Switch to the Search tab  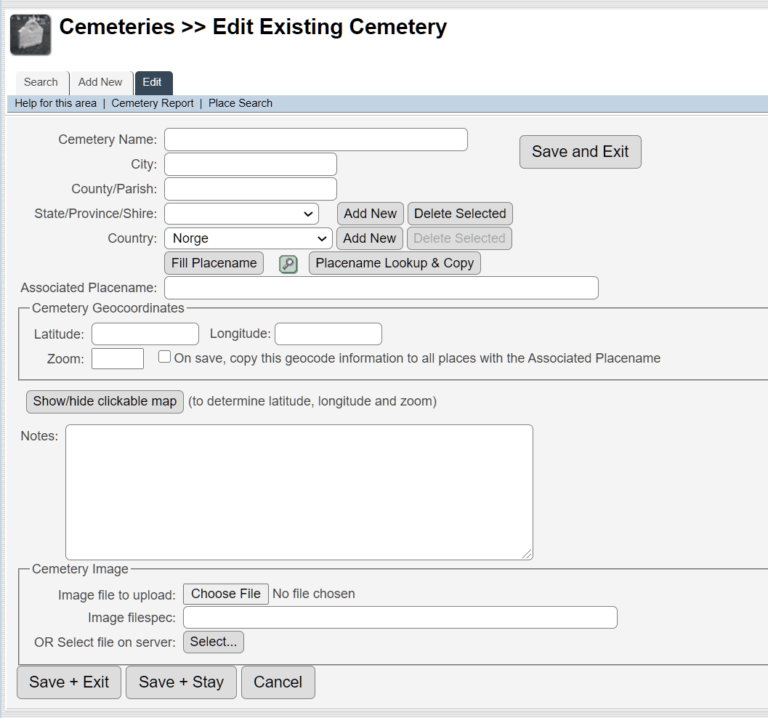tap(41, 82)
